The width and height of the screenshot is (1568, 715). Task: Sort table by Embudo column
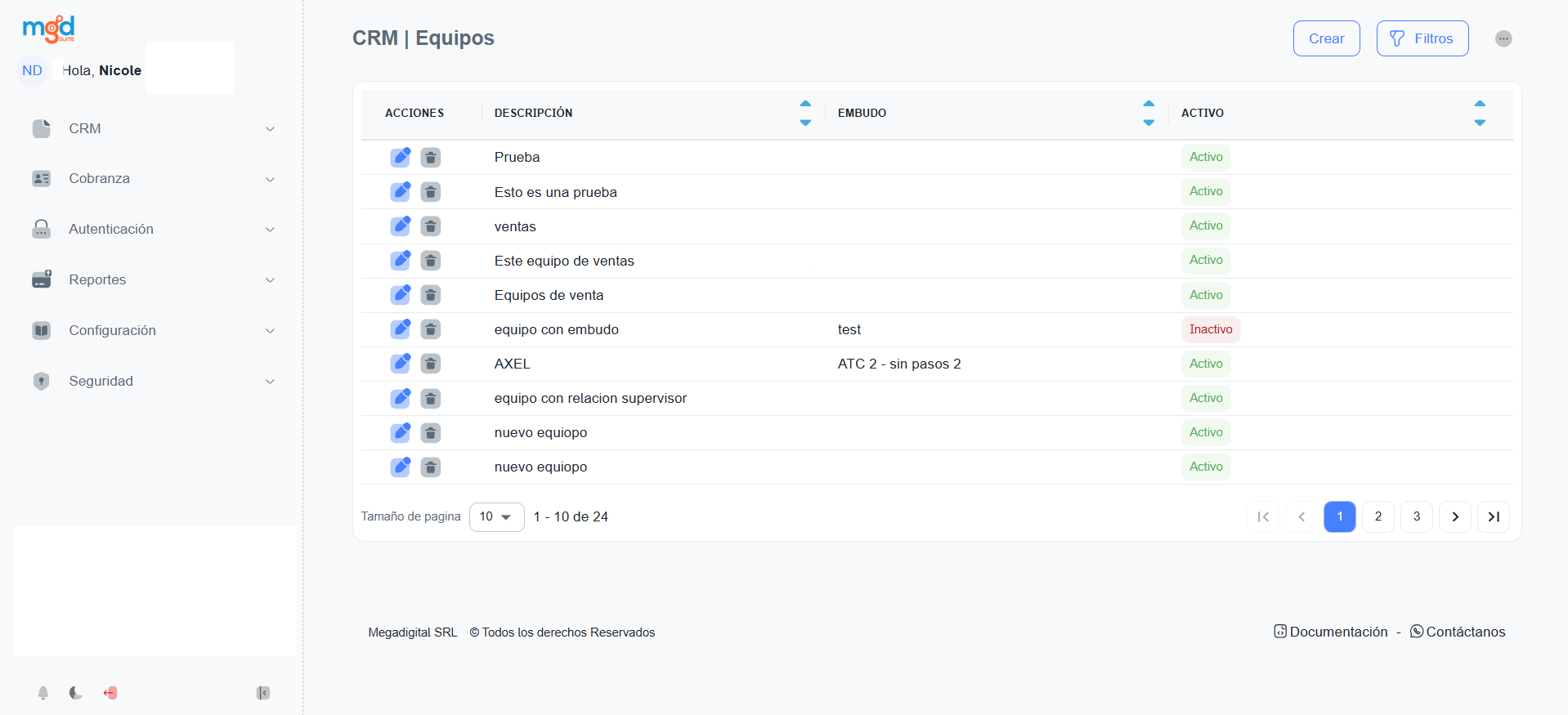pyautogui.click(x=1148, y=113)
